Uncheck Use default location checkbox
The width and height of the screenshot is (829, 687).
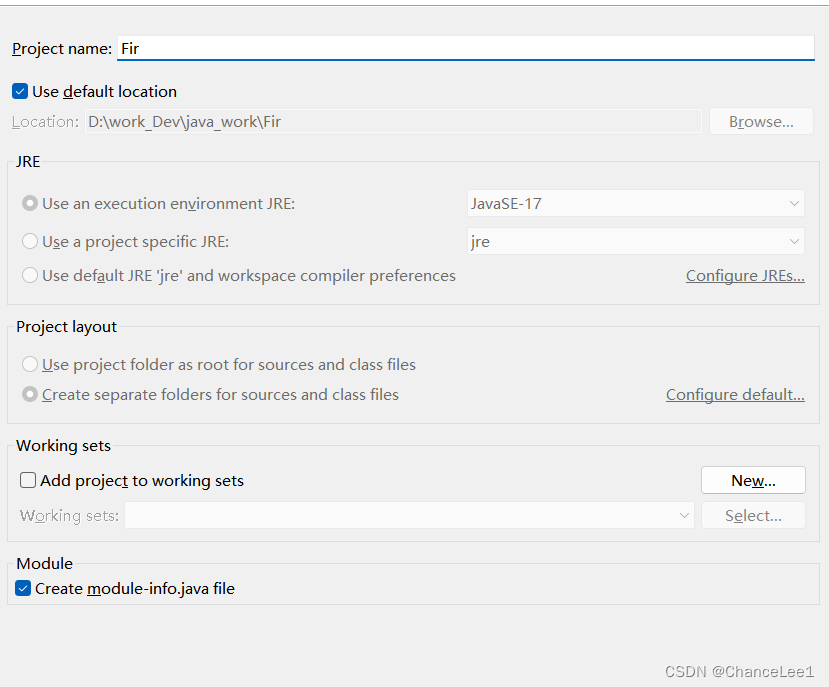pyautogui.click(x=20, y=91)
